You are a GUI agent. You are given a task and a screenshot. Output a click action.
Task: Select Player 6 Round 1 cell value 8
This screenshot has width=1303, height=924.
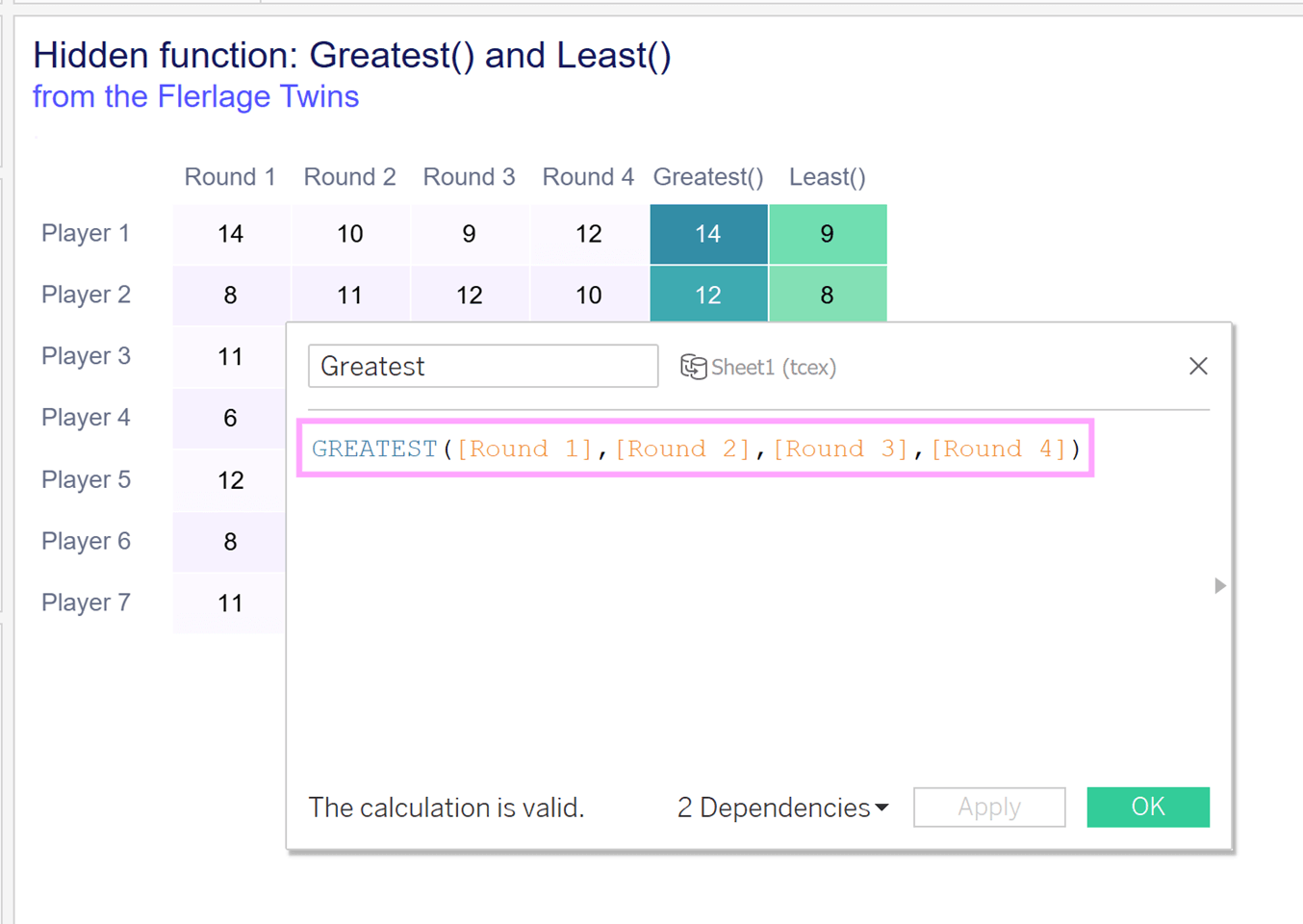(x=230, y=542)
